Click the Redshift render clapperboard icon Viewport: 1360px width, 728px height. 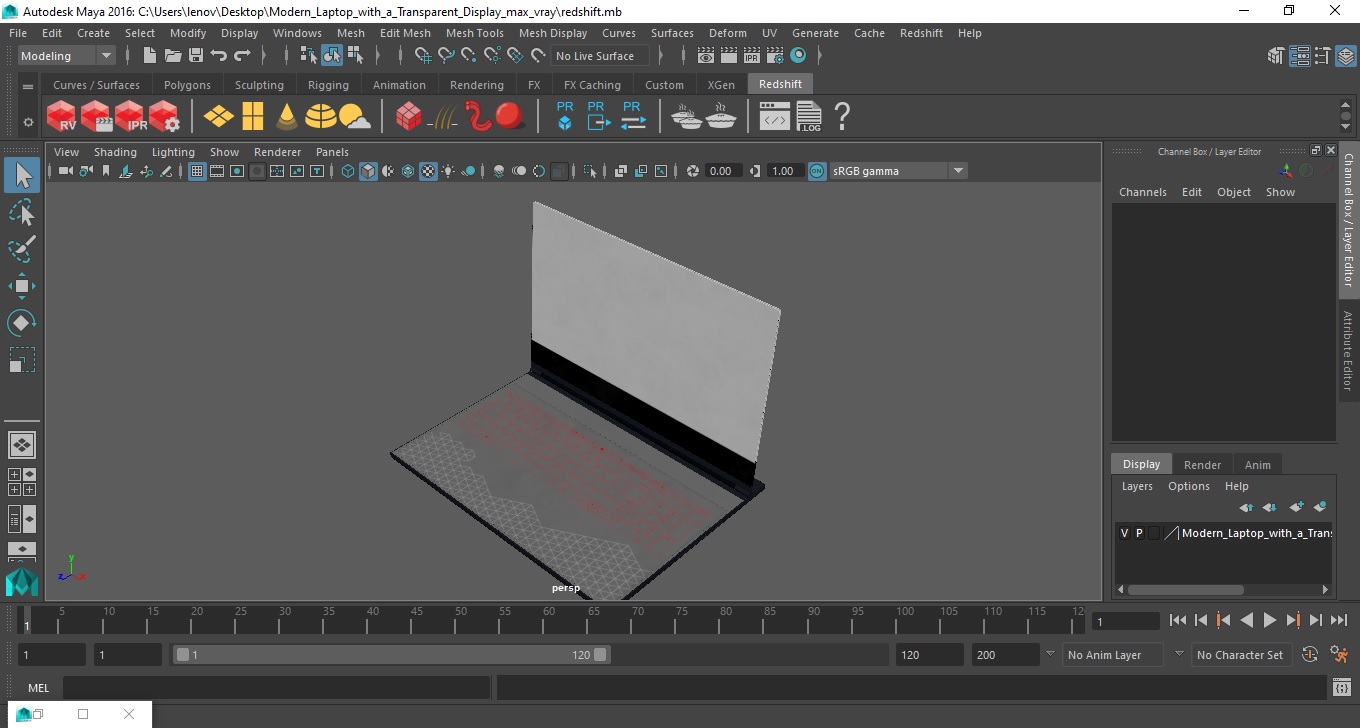96,116
